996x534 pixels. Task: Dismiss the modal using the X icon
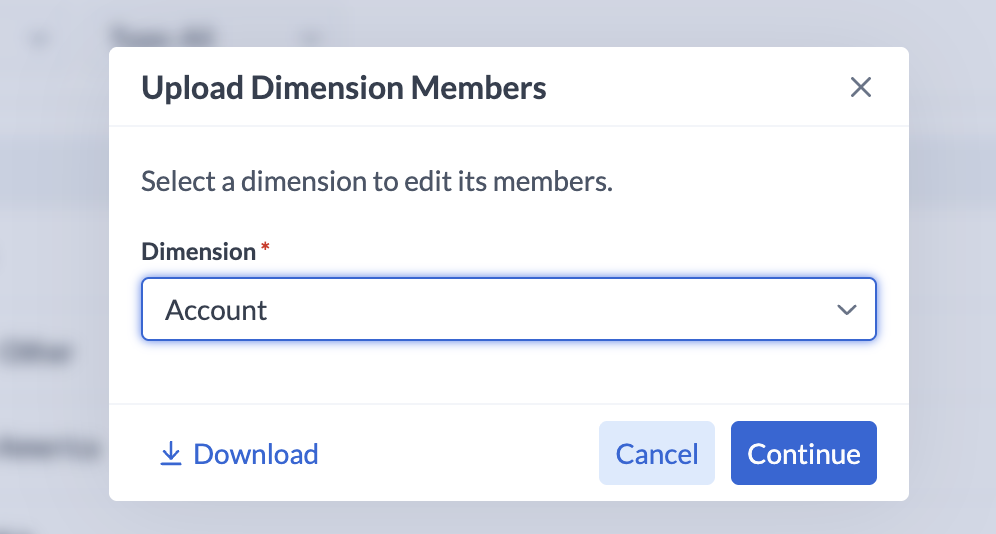(x=860, y=87)
